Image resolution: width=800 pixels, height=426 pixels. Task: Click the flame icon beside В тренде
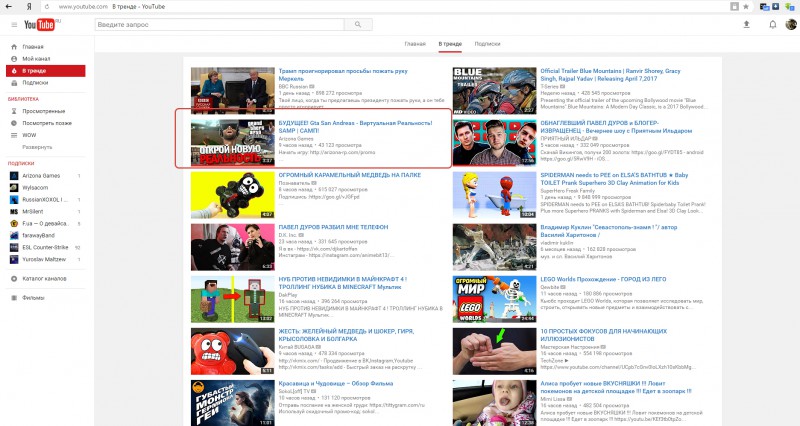(14, 71)
